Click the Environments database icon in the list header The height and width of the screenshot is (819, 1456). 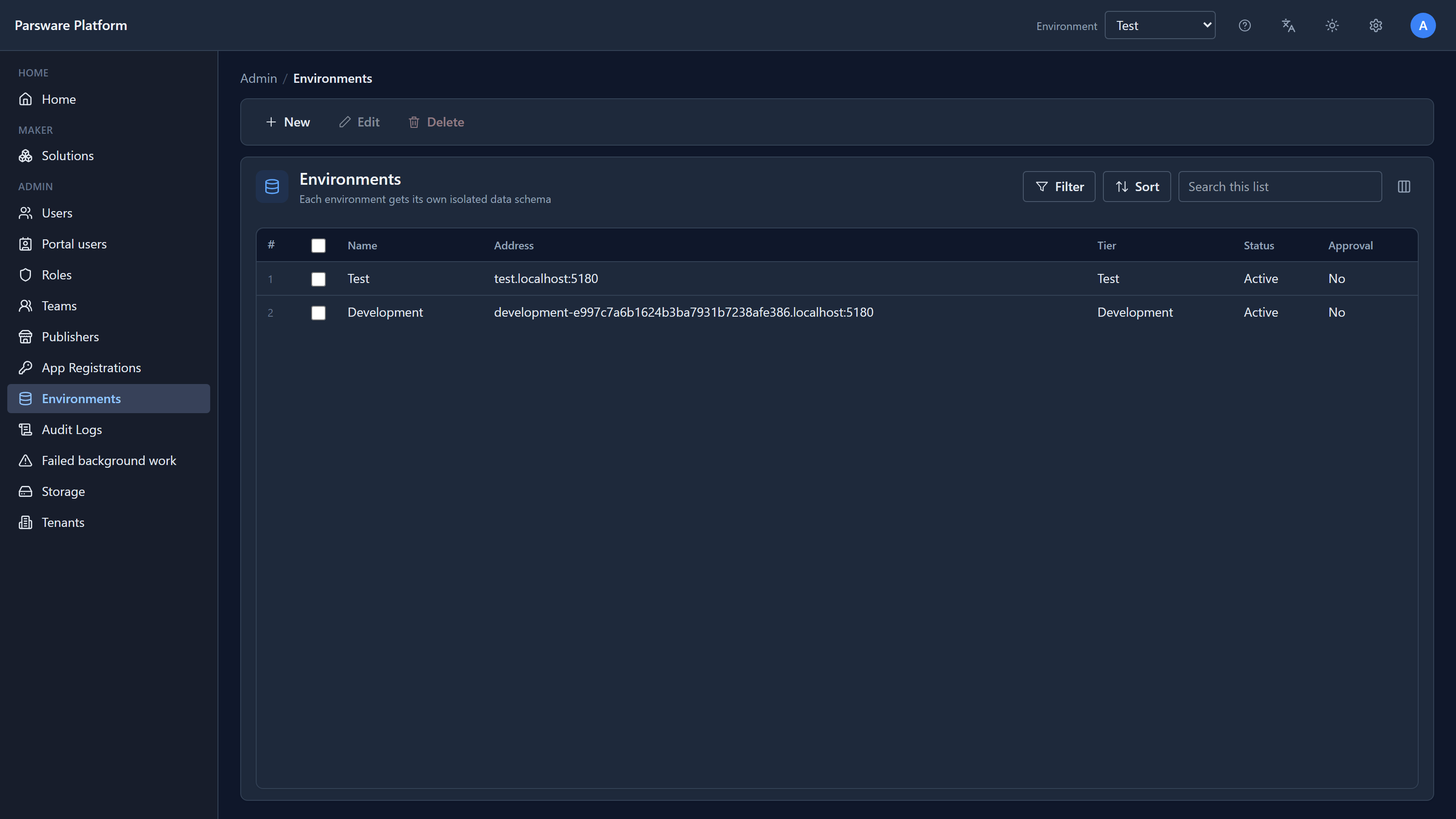point(272,187)
